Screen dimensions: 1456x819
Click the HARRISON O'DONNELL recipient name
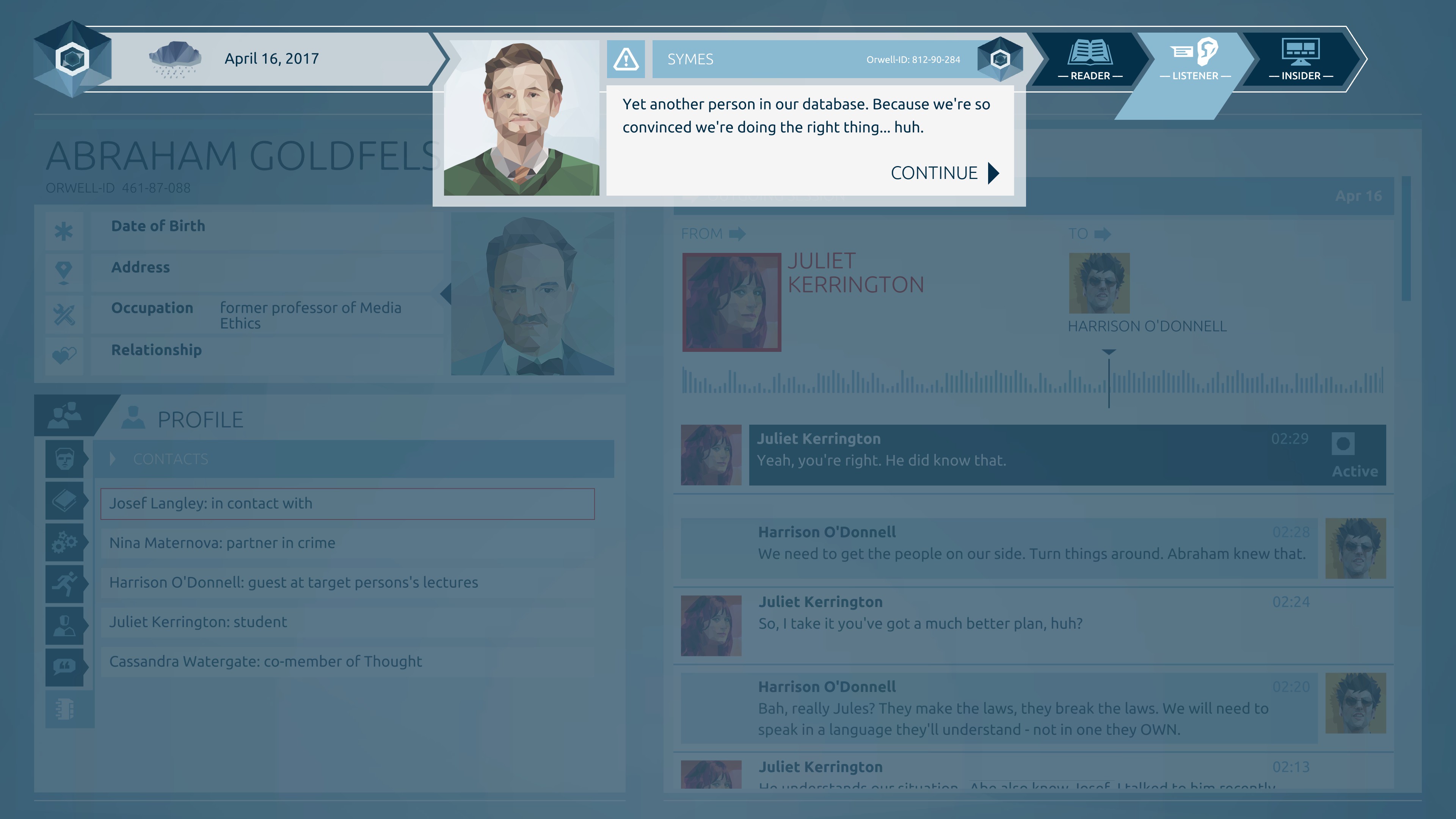click(x=1147, y=326)
